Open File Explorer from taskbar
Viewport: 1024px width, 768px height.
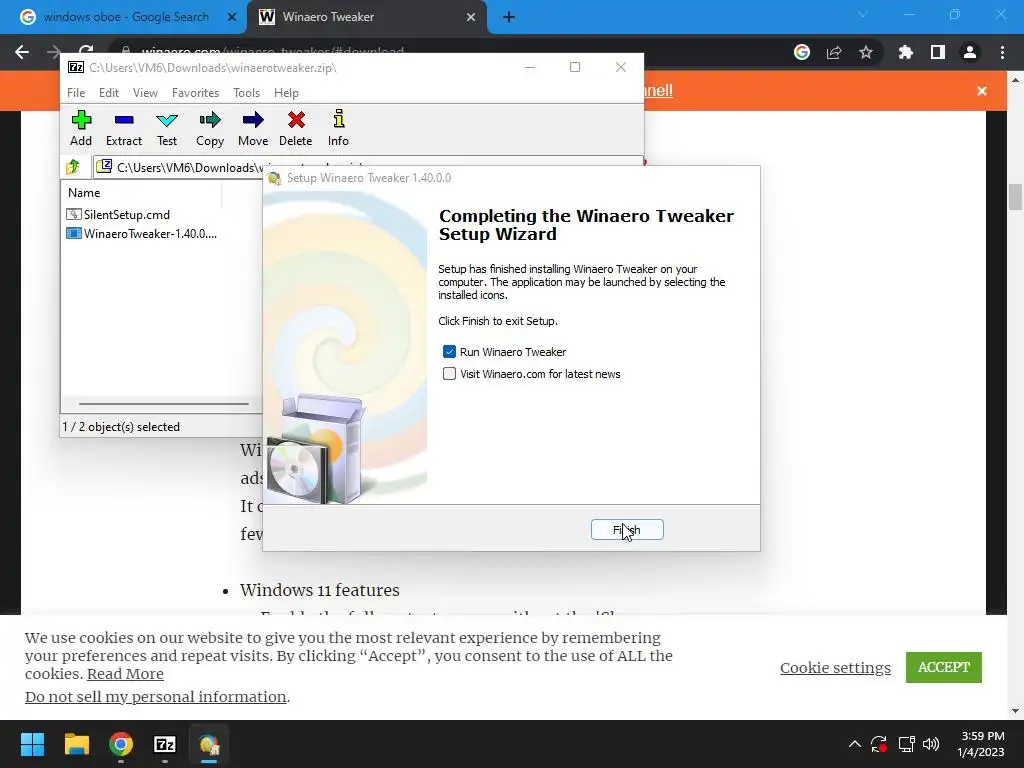point(76,744)
